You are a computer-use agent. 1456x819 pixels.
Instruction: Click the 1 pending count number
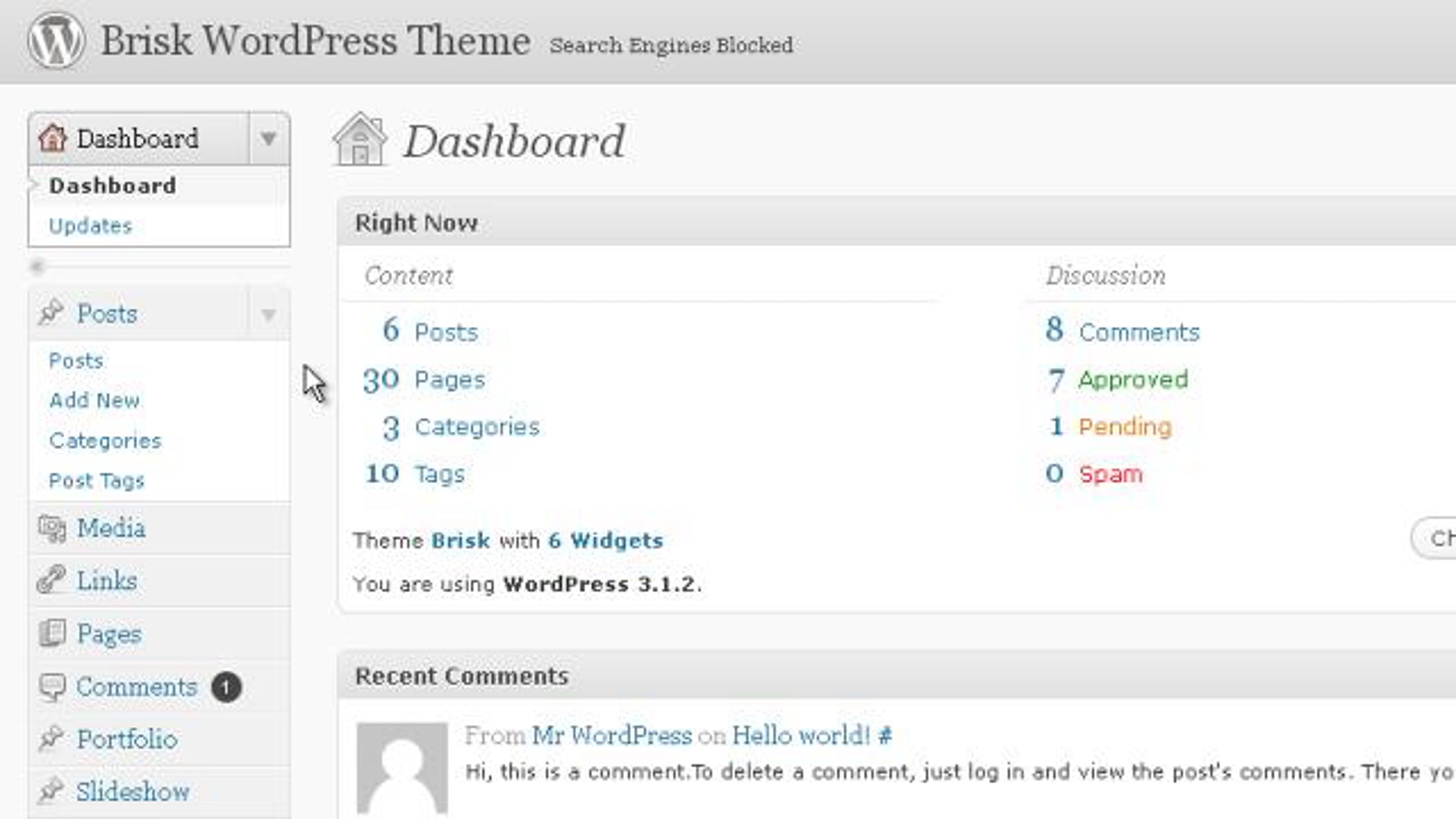1056,426
